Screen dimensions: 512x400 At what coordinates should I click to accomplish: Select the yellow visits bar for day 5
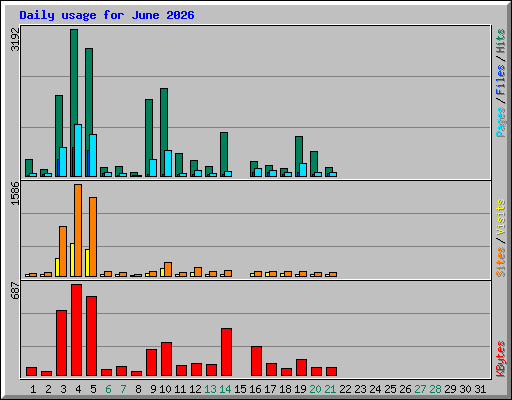[87, 263]
